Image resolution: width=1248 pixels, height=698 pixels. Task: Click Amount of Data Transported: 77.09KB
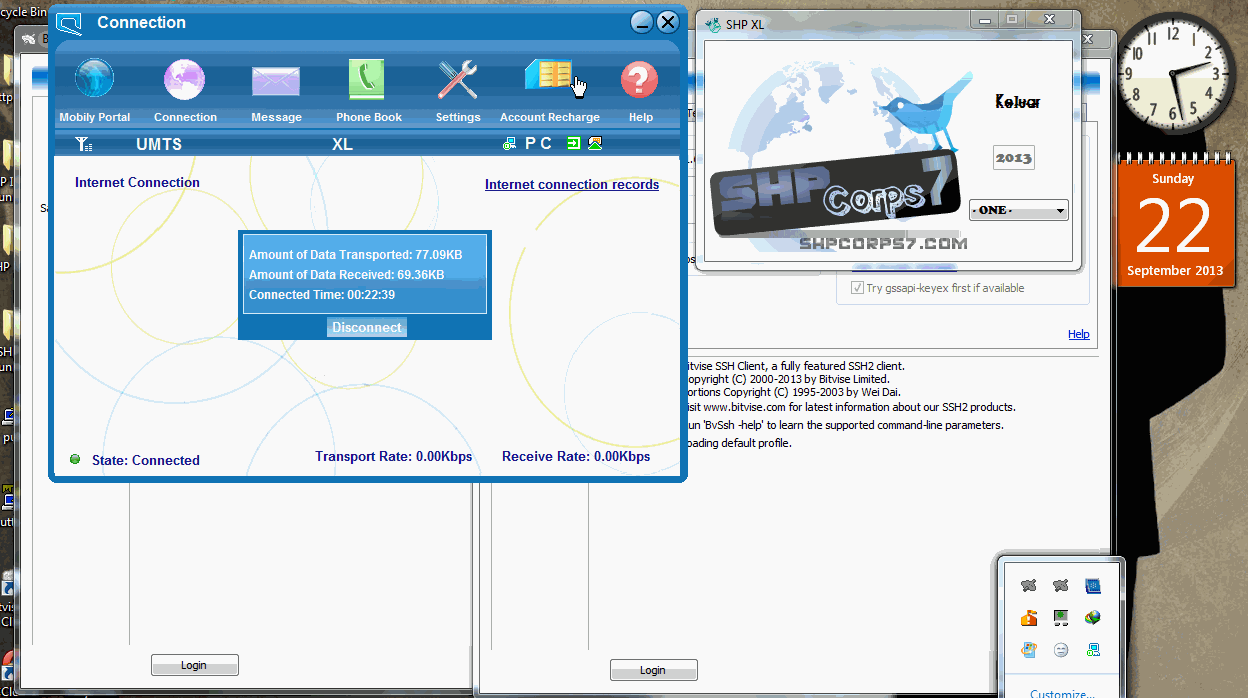356,255
